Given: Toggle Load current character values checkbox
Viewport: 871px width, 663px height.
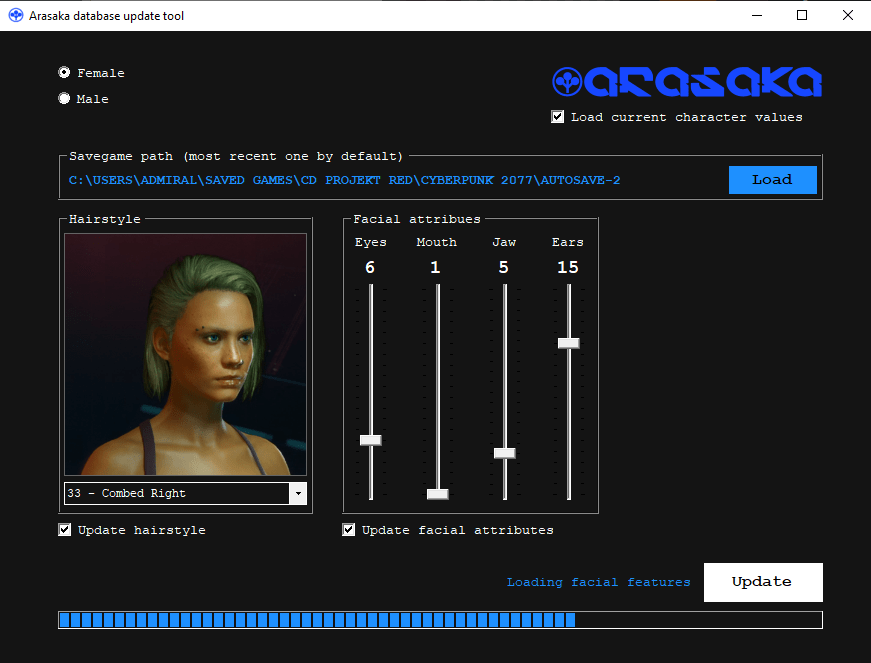Looking at the screenshot, I should pos(558,117).
